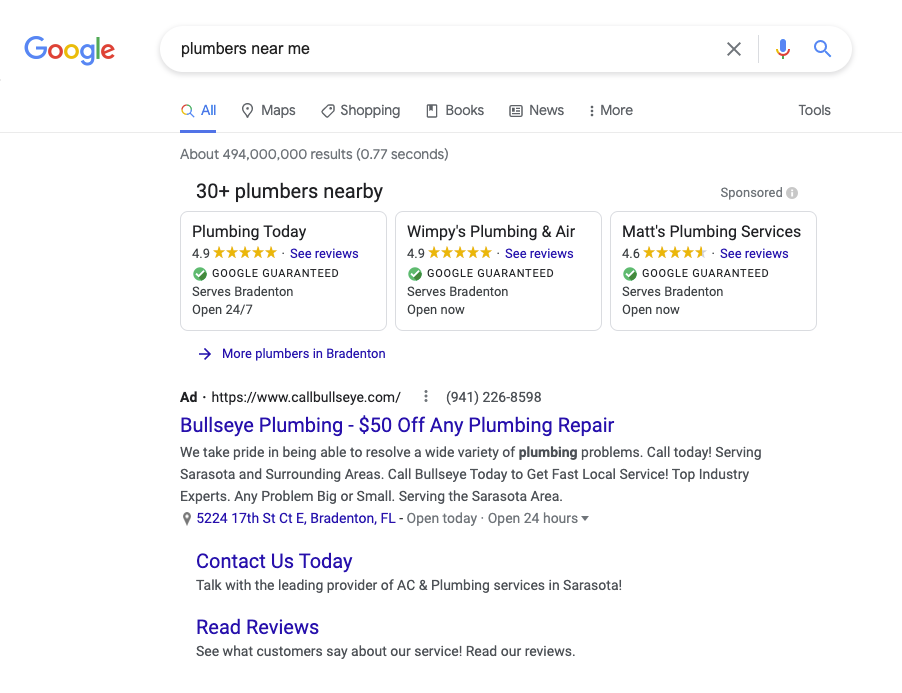
Task: Open the Wimpy's Plumbing & Air listing title
Action: coord(491,231)
